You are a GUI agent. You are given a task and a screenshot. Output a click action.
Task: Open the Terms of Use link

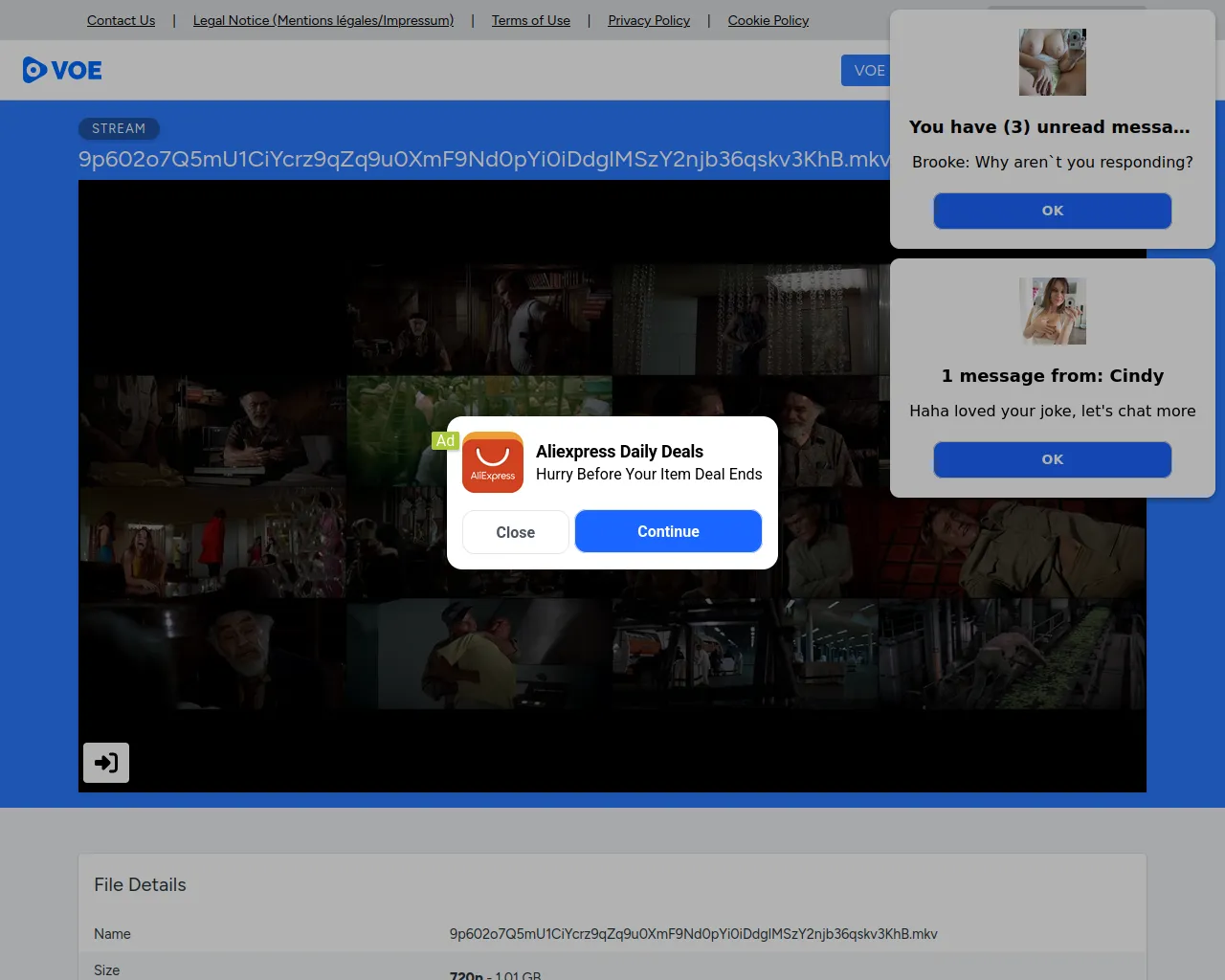pos(530,20)
